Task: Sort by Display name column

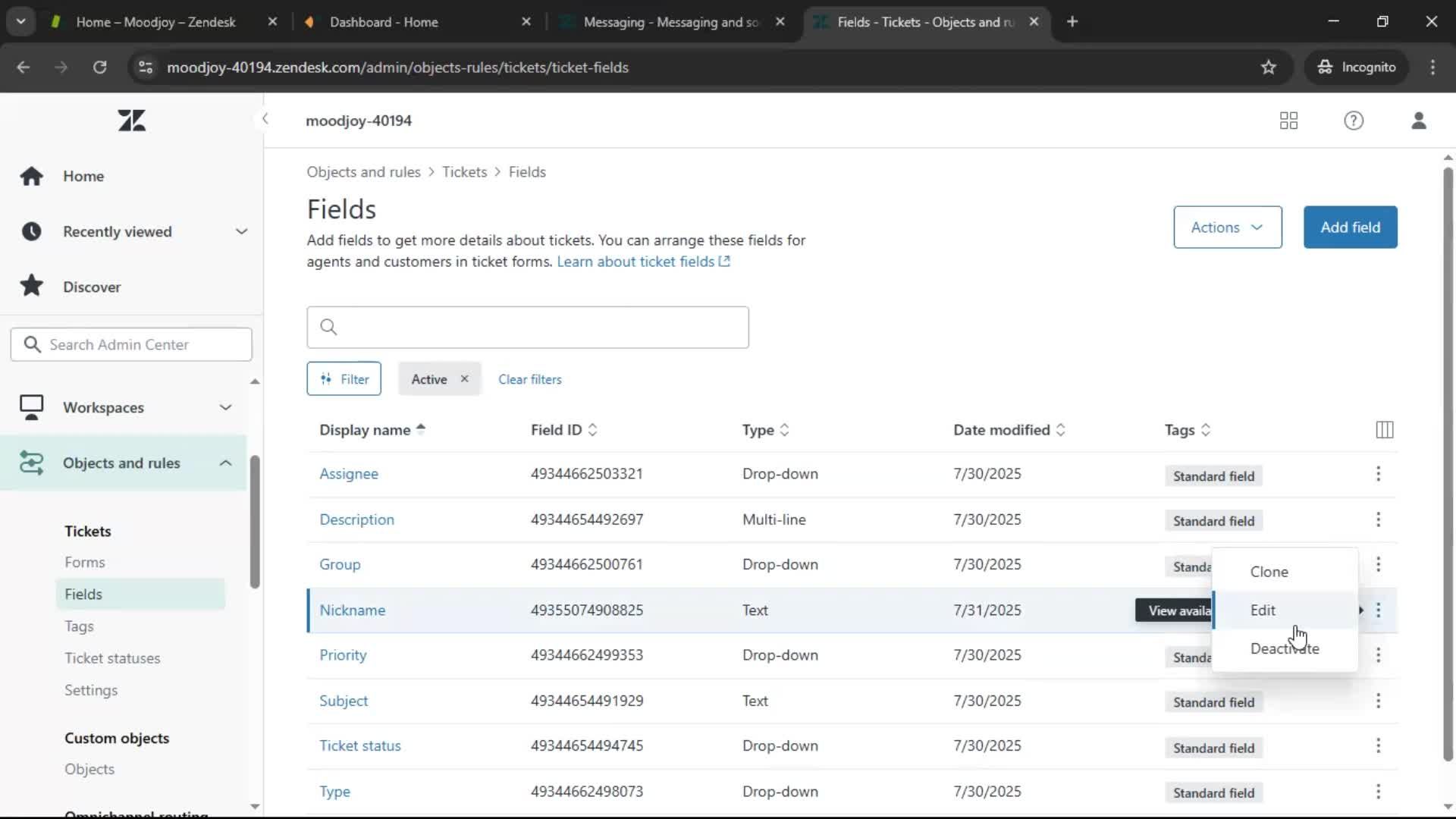Action: (372, 430)
